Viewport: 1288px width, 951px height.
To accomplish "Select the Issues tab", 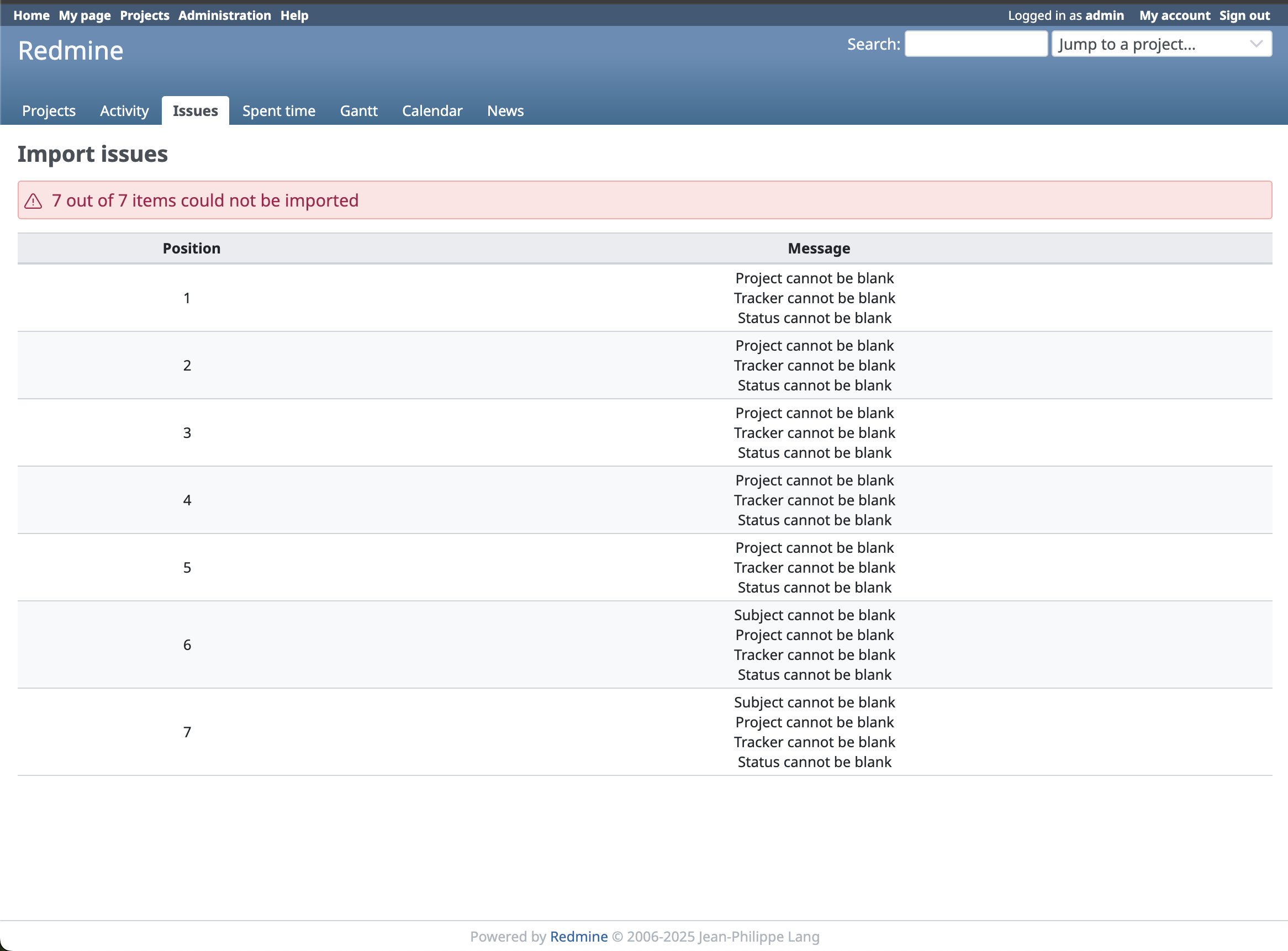I will [195, 110].
